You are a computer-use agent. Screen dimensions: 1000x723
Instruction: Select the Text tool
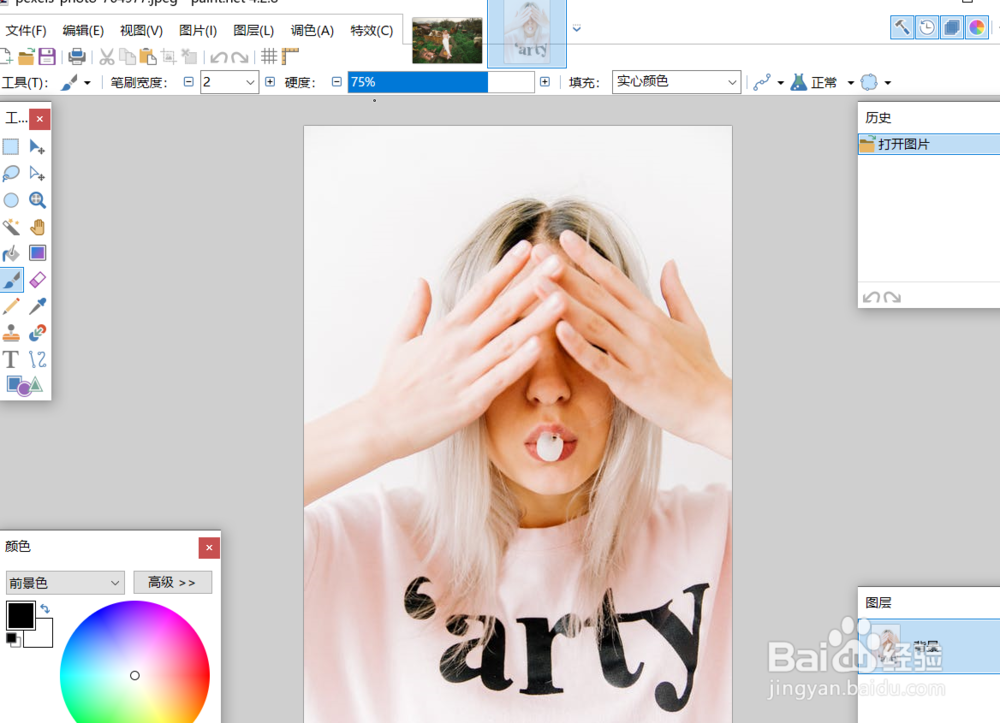pyautogui.click(x=11, y=360)
